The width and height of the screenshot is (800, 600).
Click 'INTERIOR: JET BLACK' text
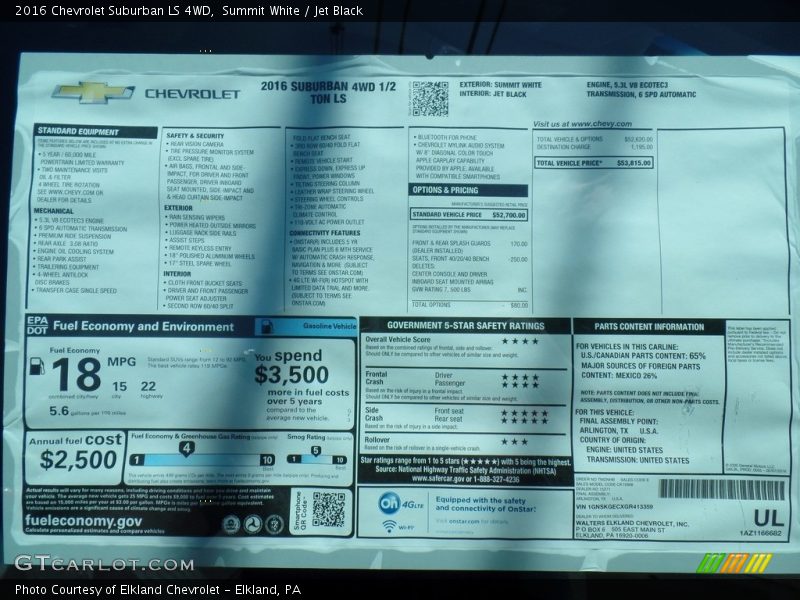pos(493,94)
